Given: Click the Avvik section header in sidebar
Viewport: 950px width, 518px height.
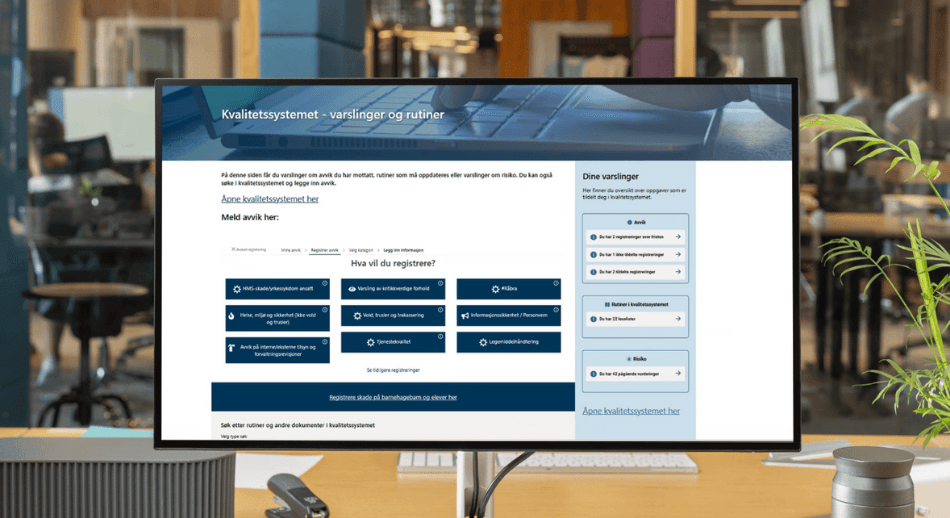Looking at the screenshot, I should 636,222.
